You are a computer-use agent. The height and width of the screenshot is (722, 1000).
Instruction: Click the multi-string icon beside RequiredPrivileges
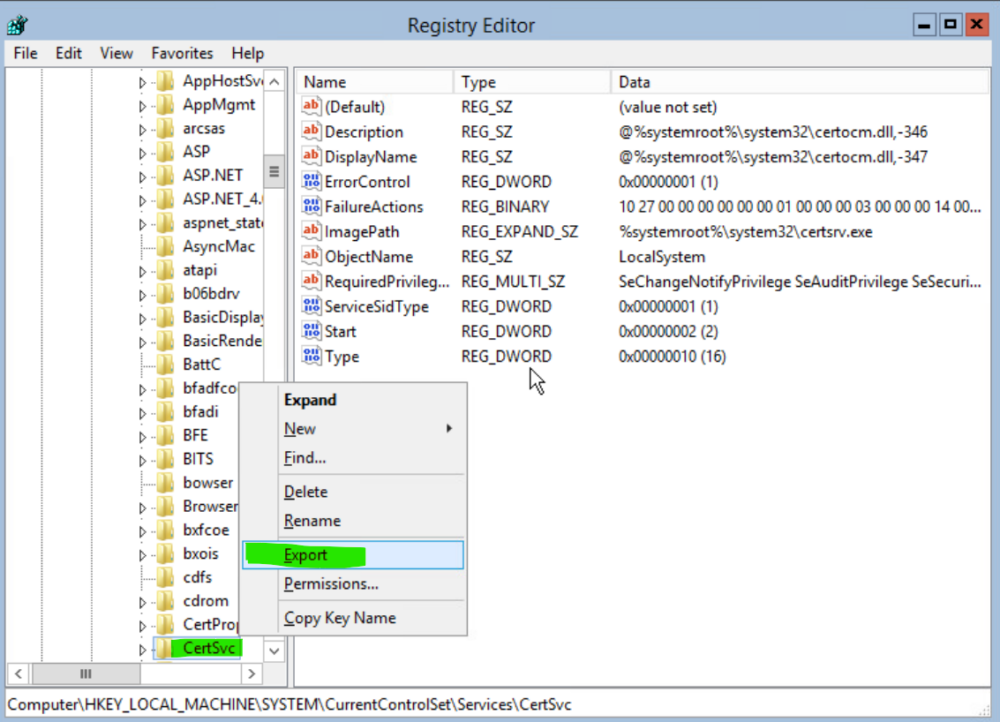(309, 281)
